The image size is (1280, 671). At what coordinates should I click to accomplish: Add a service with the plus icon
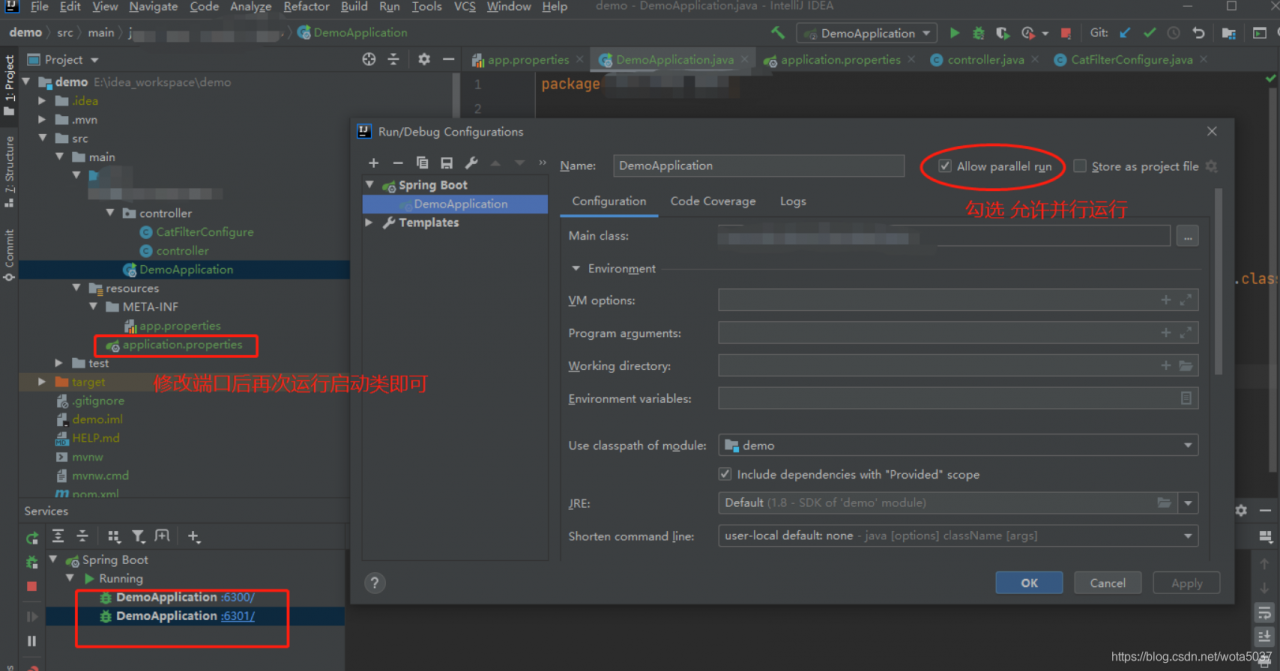(193, 537)
